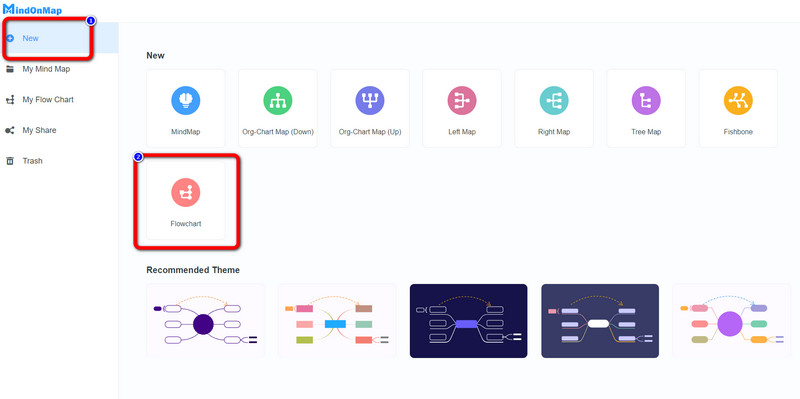This screenshot has height=399, width=800.
Task: Click the Flowchart label text
Action: pos(186,223)
